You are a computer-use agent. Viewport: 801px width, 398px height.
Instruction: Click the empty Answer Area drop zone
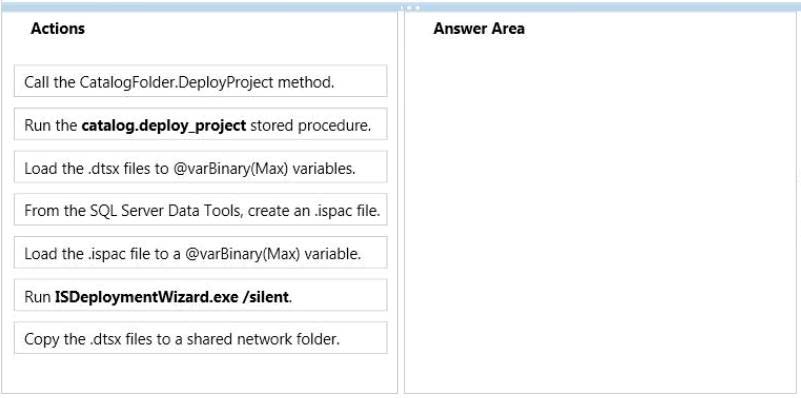(600, 215)
